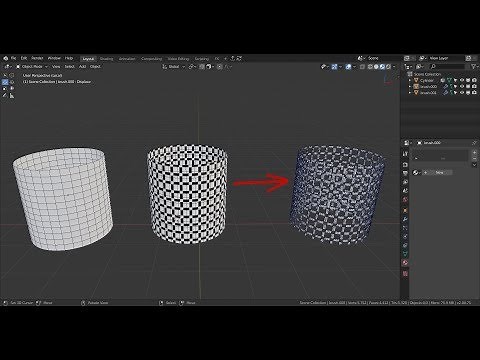Image resolution: width=480 pixels, height=360 pixels.
Task: Select the Measure tool
Action: pyautogui.click(x=12, y=96)
